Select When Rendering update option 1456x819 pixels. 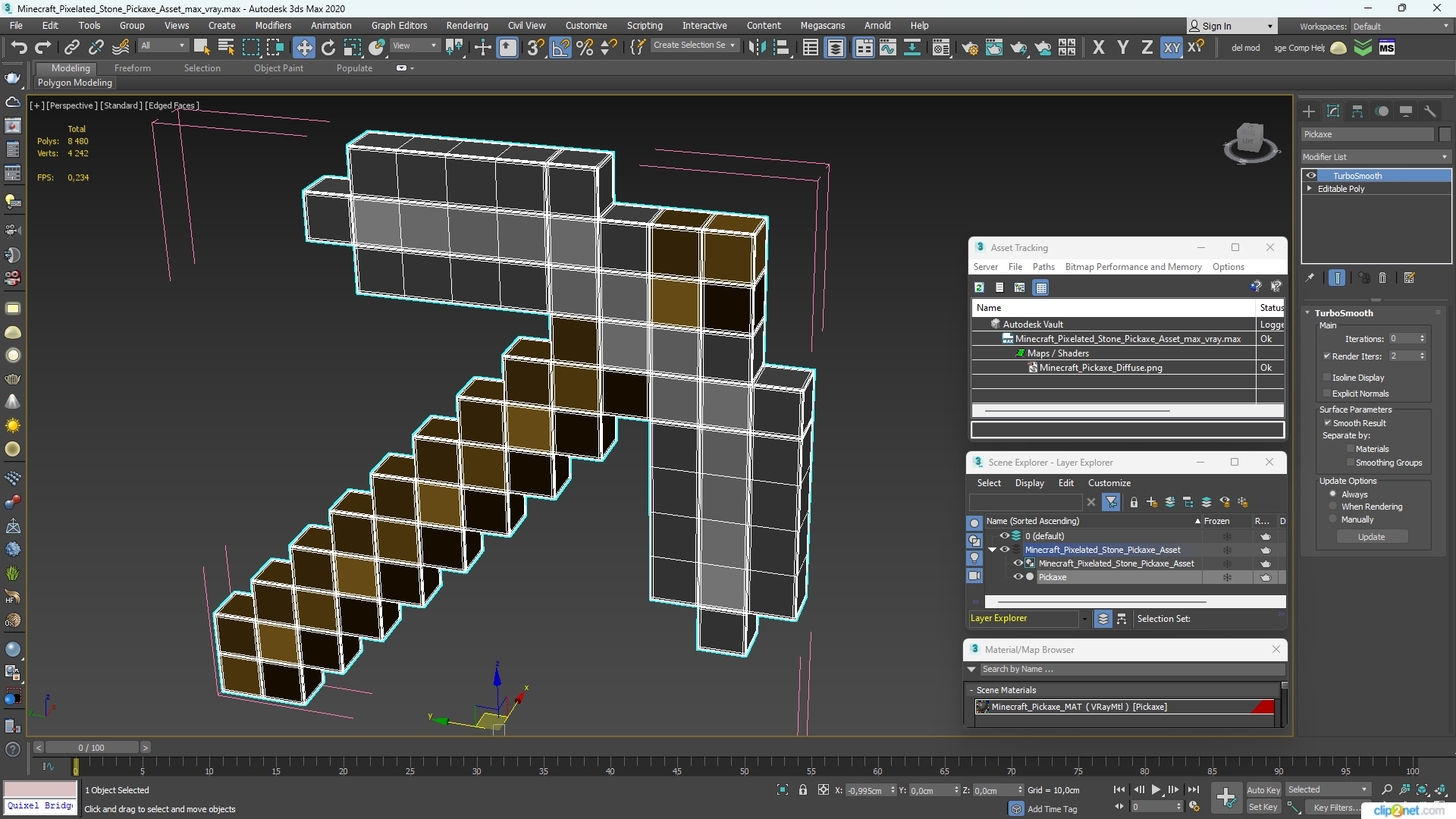coord(1333,507)
